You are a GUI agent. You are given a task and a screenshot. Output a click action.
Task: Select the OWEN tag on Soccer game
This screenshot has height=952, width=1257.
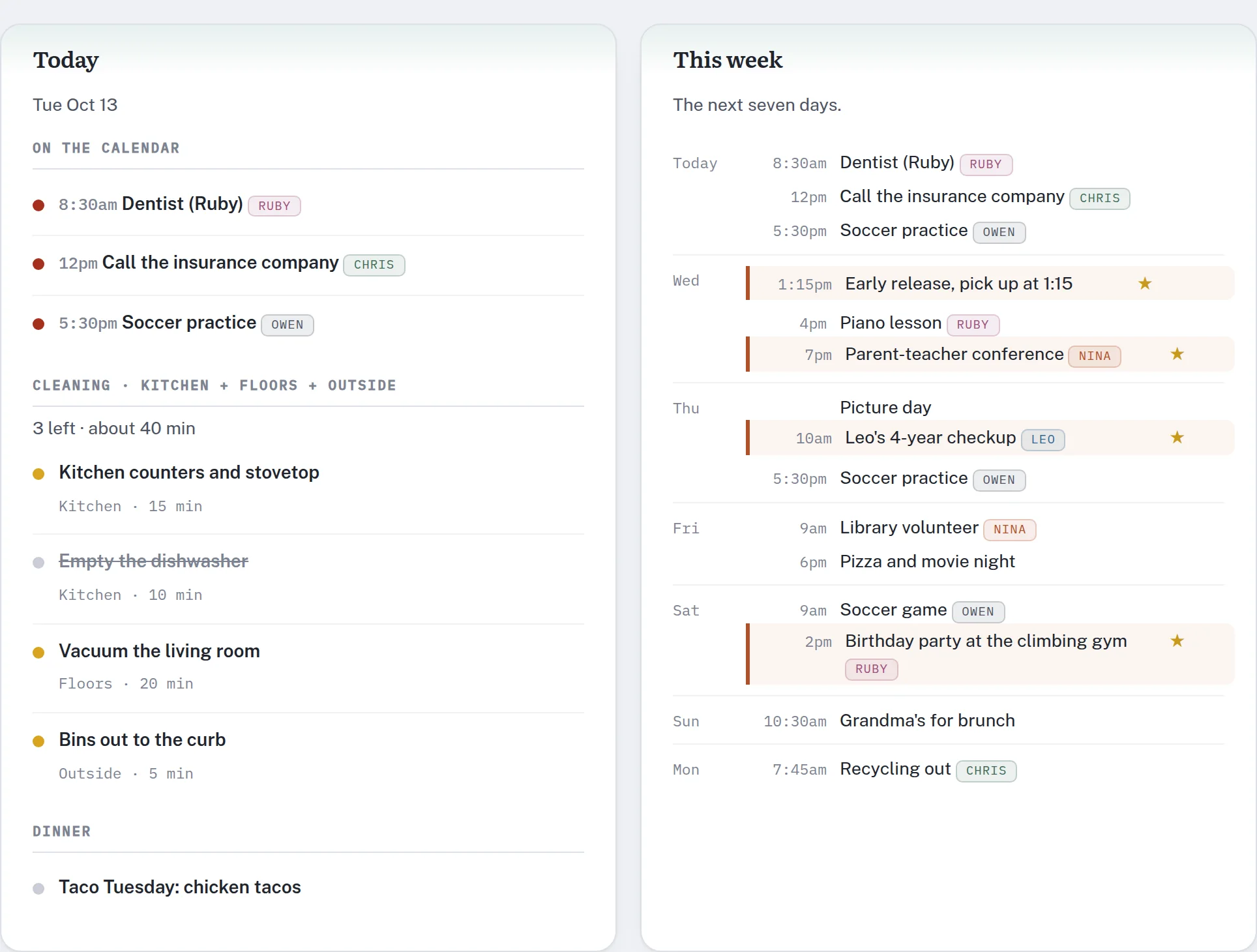(x=978, y=612)
